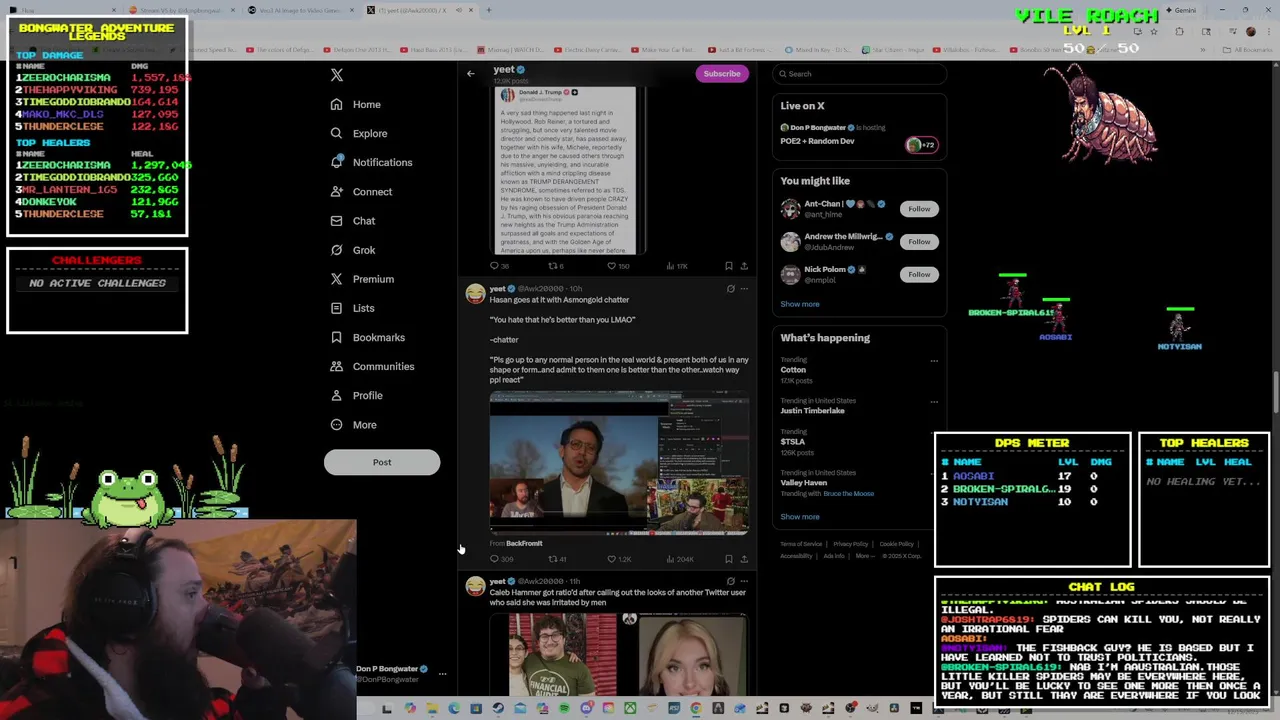Open the Grok icon on the Hasan post

click(731, 289)
